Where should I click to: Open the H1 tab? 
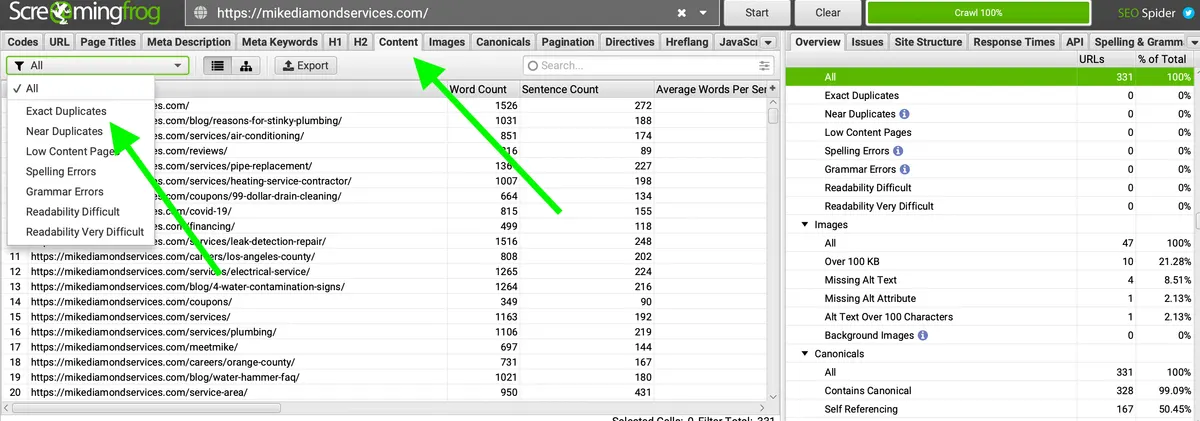pos(336,42)
